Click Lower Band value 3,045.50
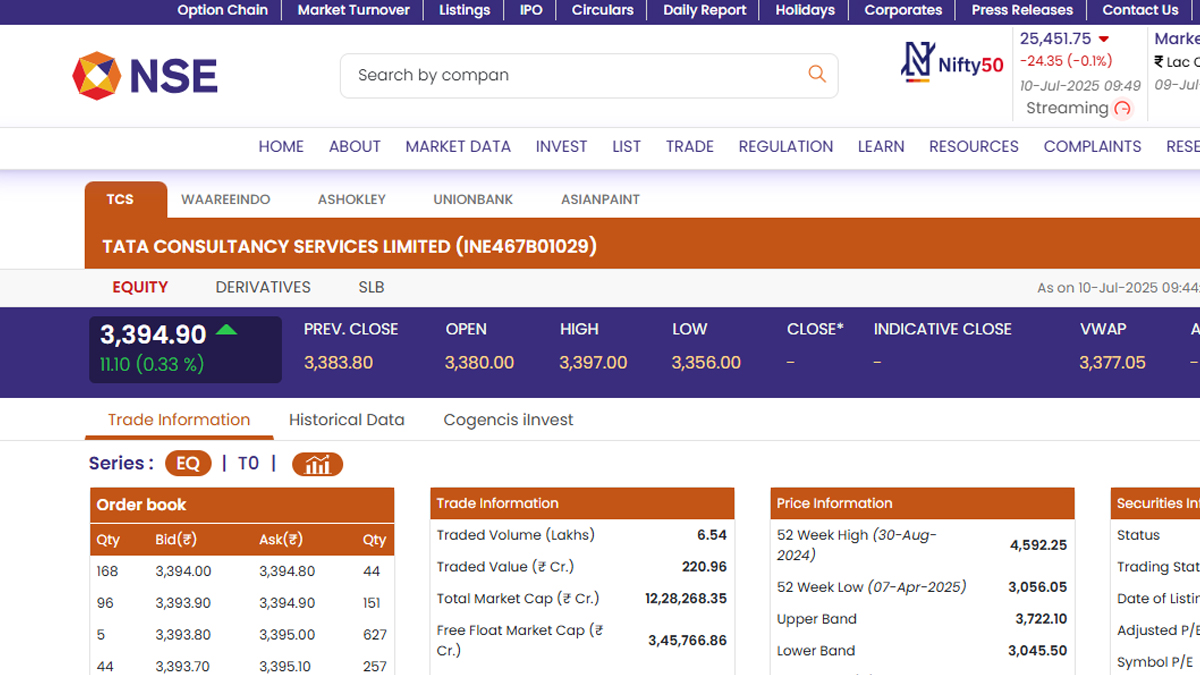Viewport: 1200px width, 675px height. coord(1039,651)
